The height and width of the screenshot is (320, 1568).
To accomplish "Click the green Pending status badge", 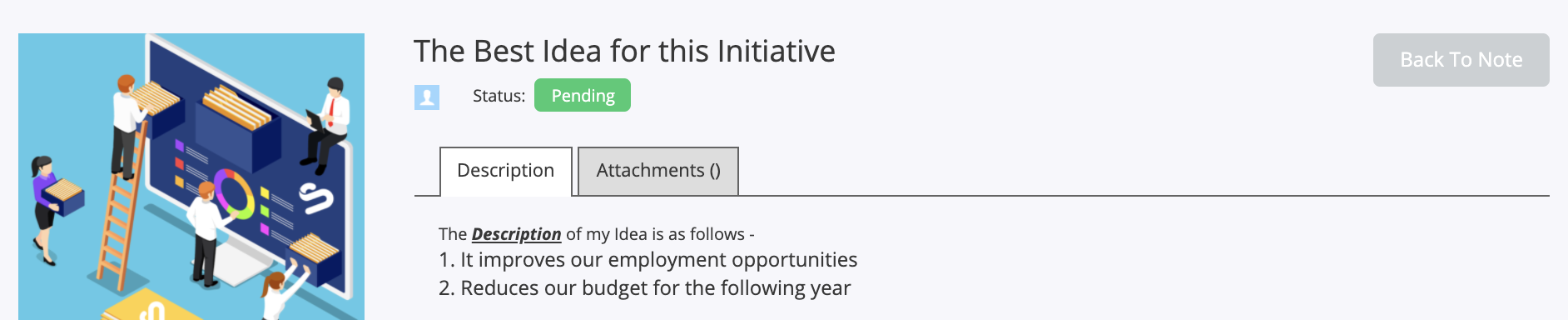I will (x=583, y=95).
